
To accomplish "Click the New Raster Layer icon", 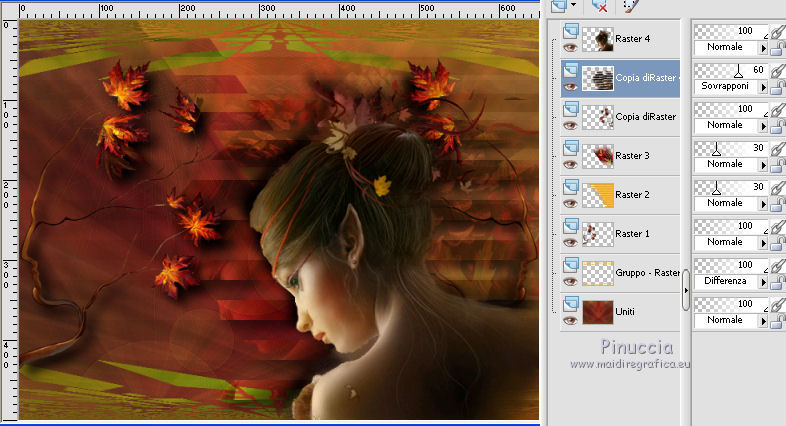I will pyautogui.click(x=558, y=6).
